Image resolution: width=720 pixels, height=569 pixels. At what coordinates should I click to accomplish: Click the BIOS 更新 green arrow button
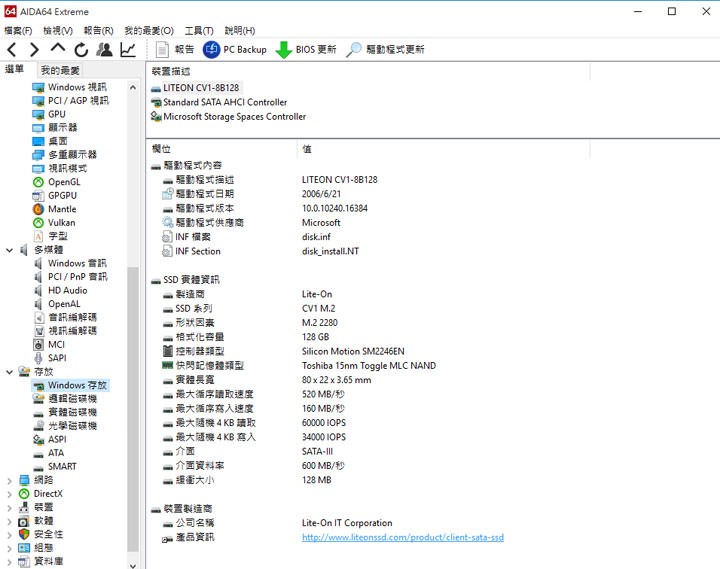pos(306,50)
